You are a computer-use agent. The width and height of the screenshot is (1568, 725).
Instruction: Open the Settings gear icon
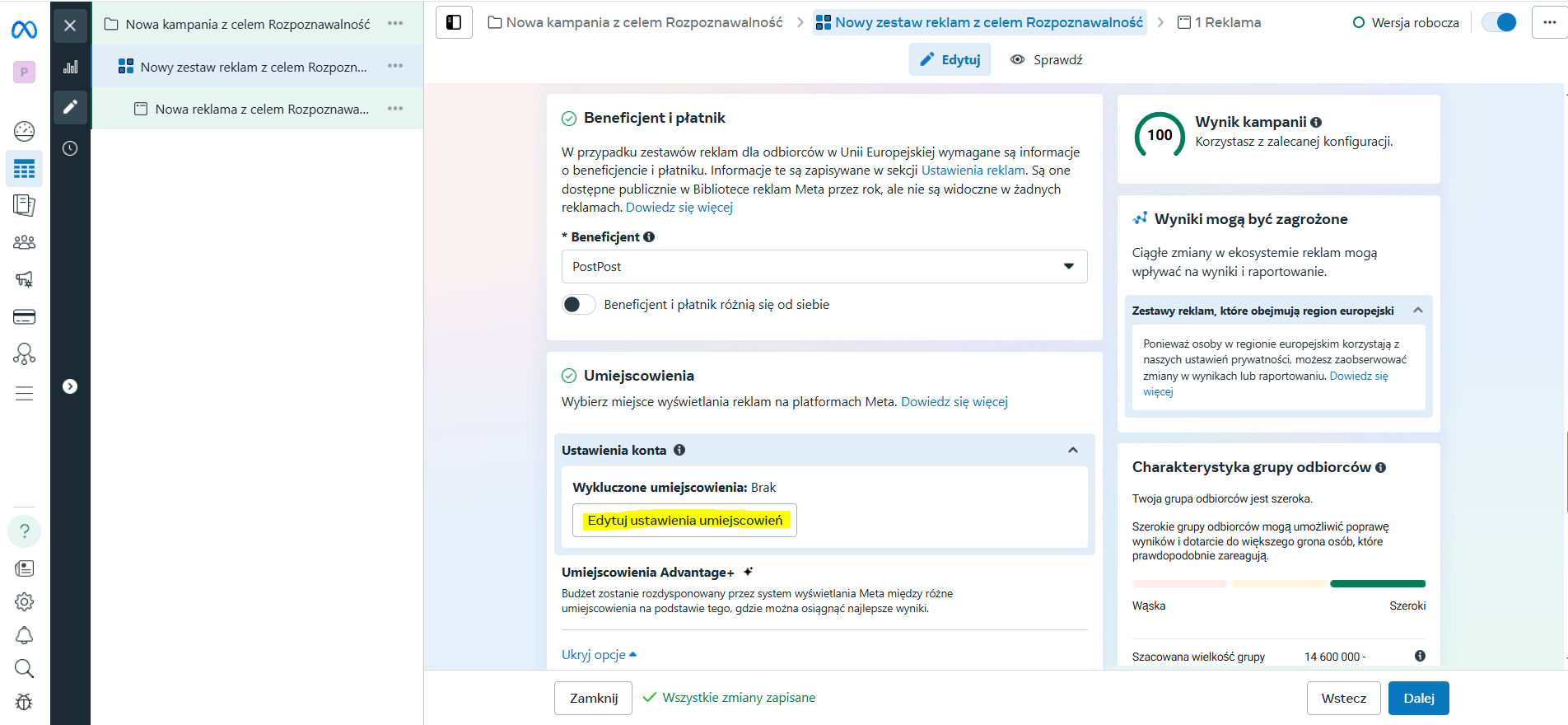25,602
